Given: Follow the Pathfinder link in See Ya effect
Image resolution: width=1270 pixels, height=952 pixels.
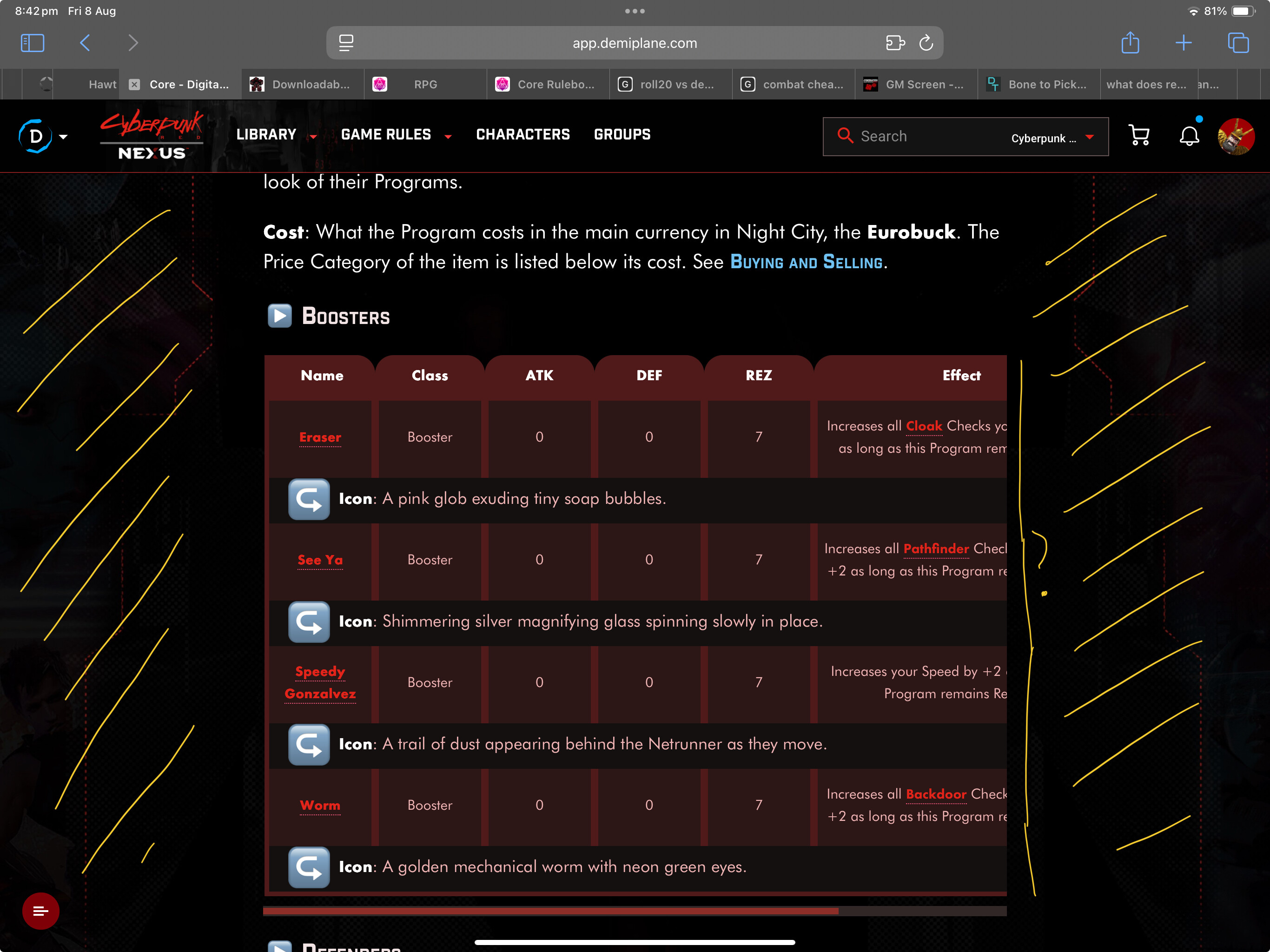Looking at the screenshot, I should (x=936, y=549).
